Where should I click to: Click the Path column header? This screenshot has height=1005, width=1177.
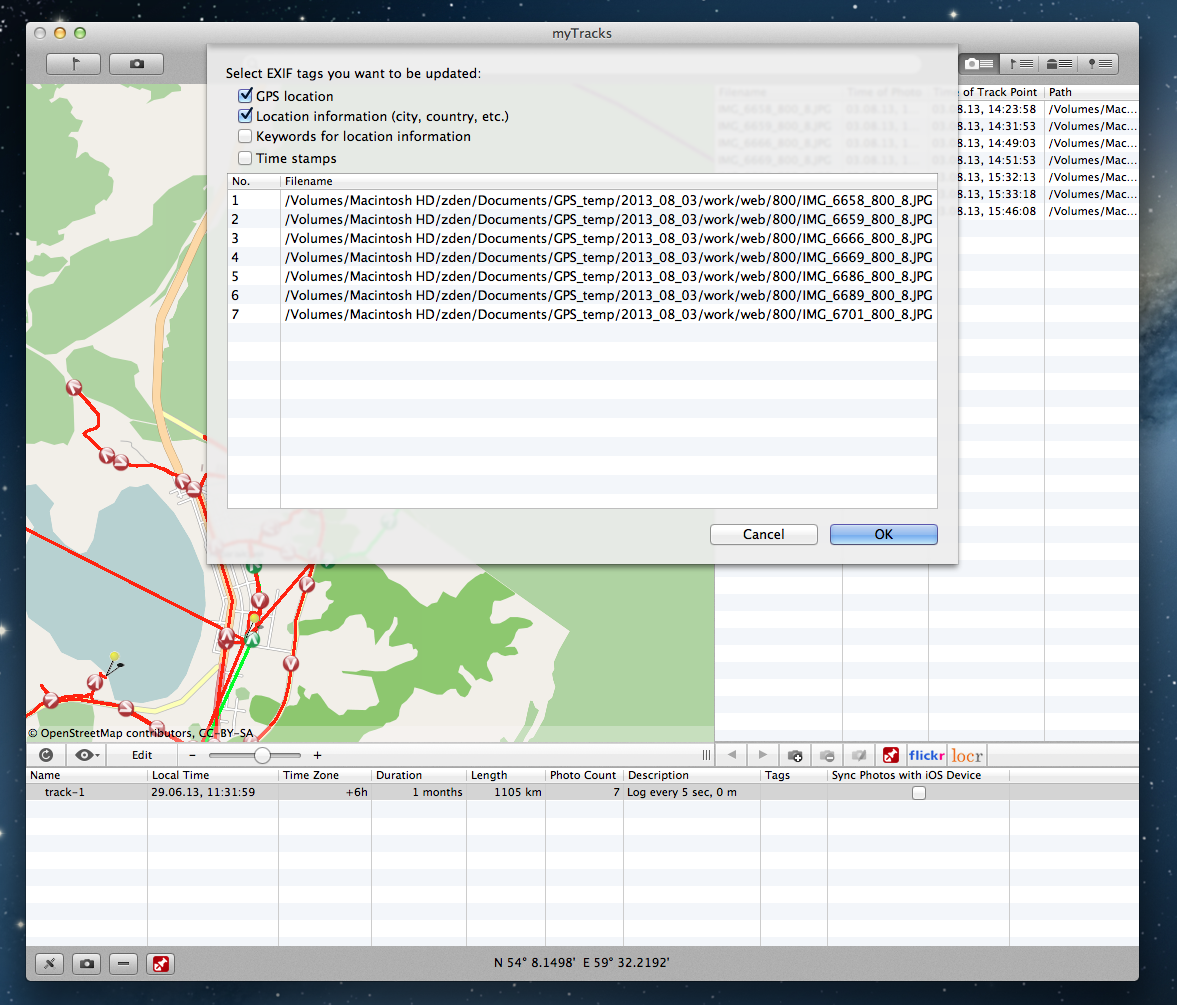[x=1091, y=92]
